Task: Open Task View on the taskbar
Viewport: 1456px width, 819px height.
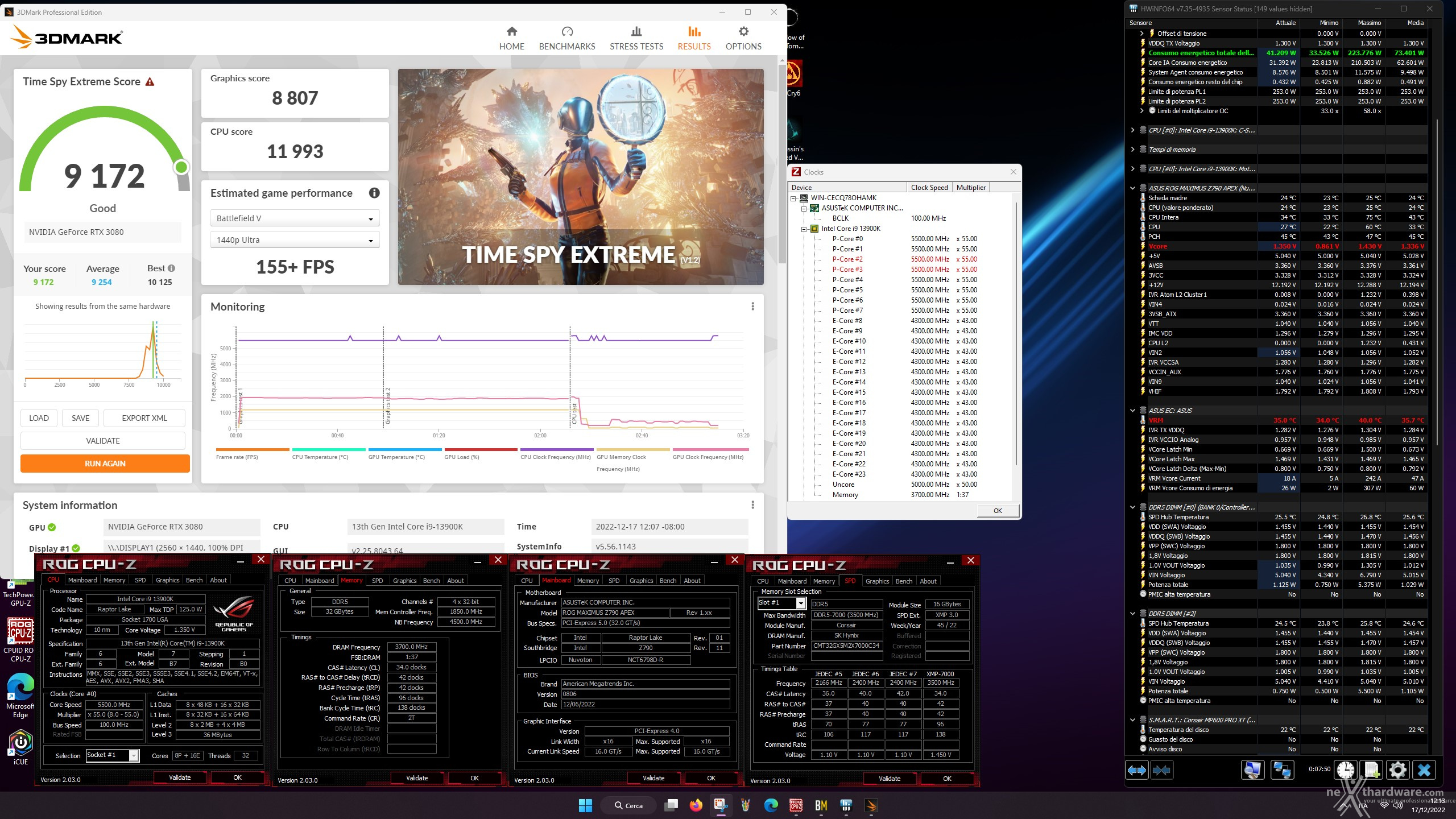Action: point(672,805)
